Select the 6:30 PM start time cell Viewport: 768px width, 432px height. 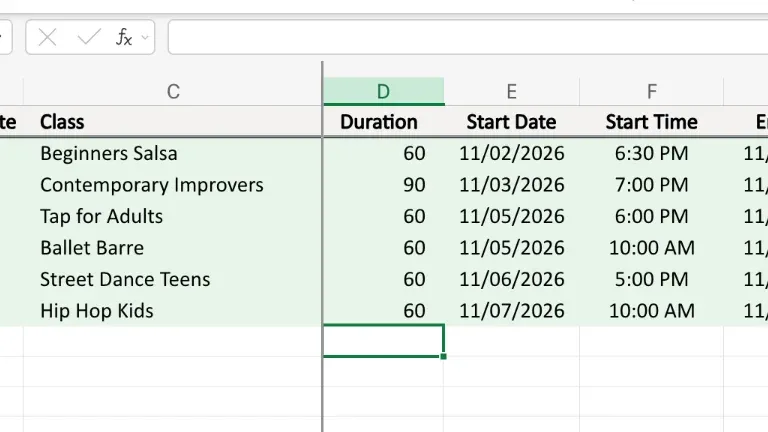coord(651,153)
